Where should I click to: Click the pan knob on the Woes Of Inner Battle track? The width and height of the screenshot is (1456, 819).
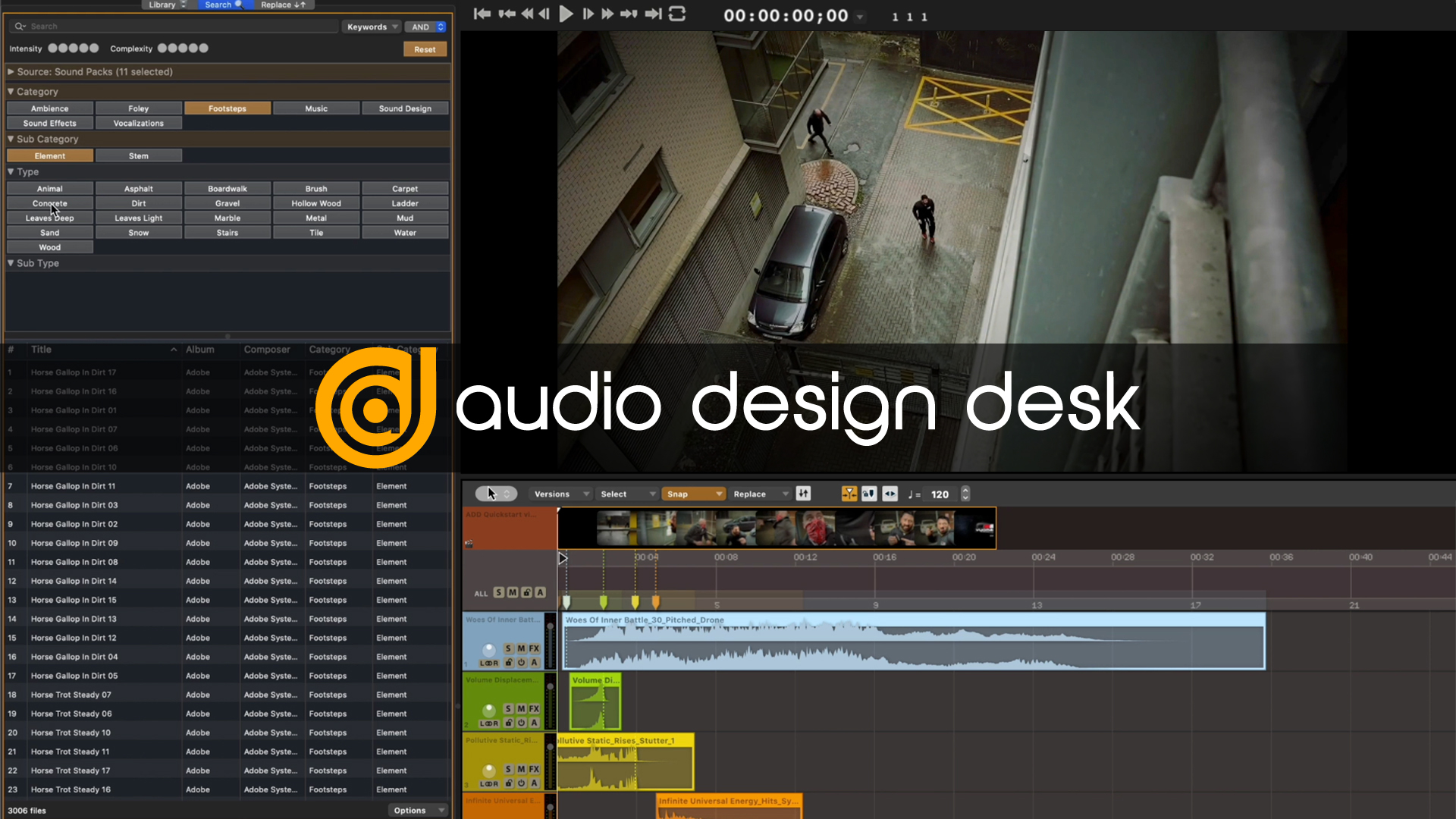click(489, 650)
